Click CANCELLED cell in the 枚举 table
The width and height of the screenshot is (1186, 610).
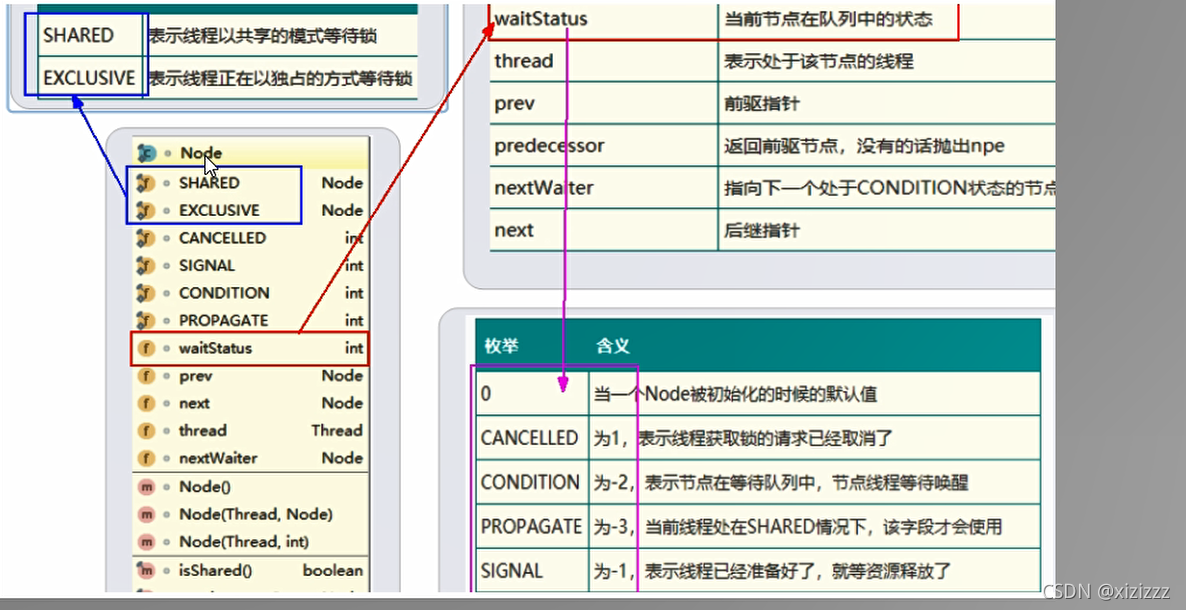tap(532, 437)
